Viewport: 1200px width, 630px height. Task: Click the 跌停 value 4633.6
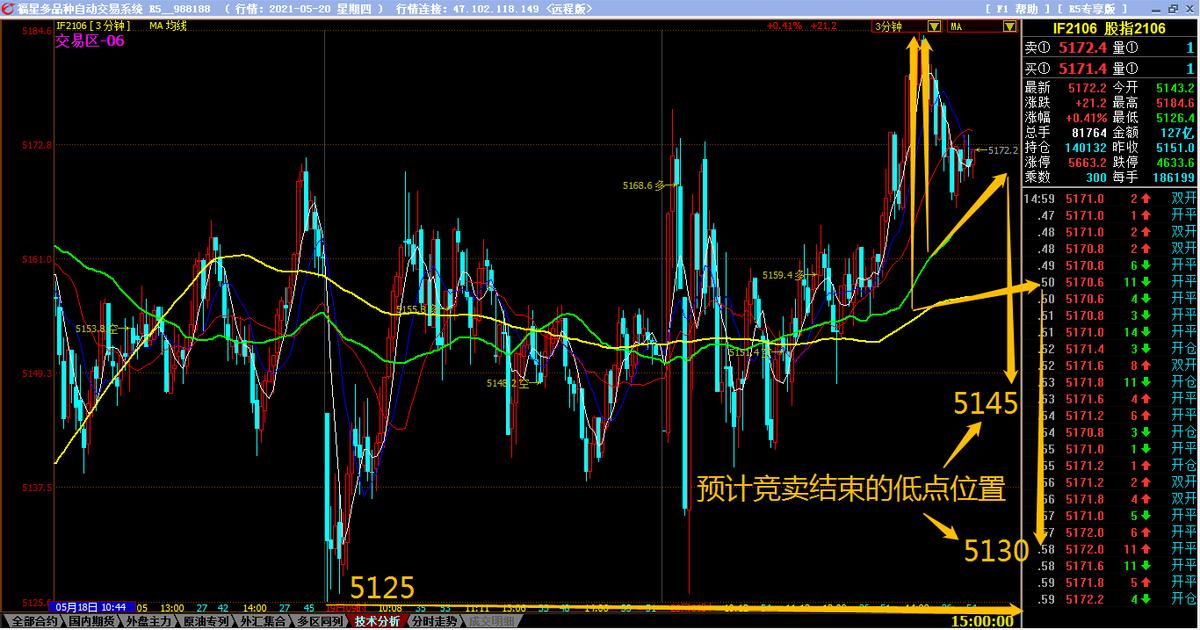coord(1174,162)
